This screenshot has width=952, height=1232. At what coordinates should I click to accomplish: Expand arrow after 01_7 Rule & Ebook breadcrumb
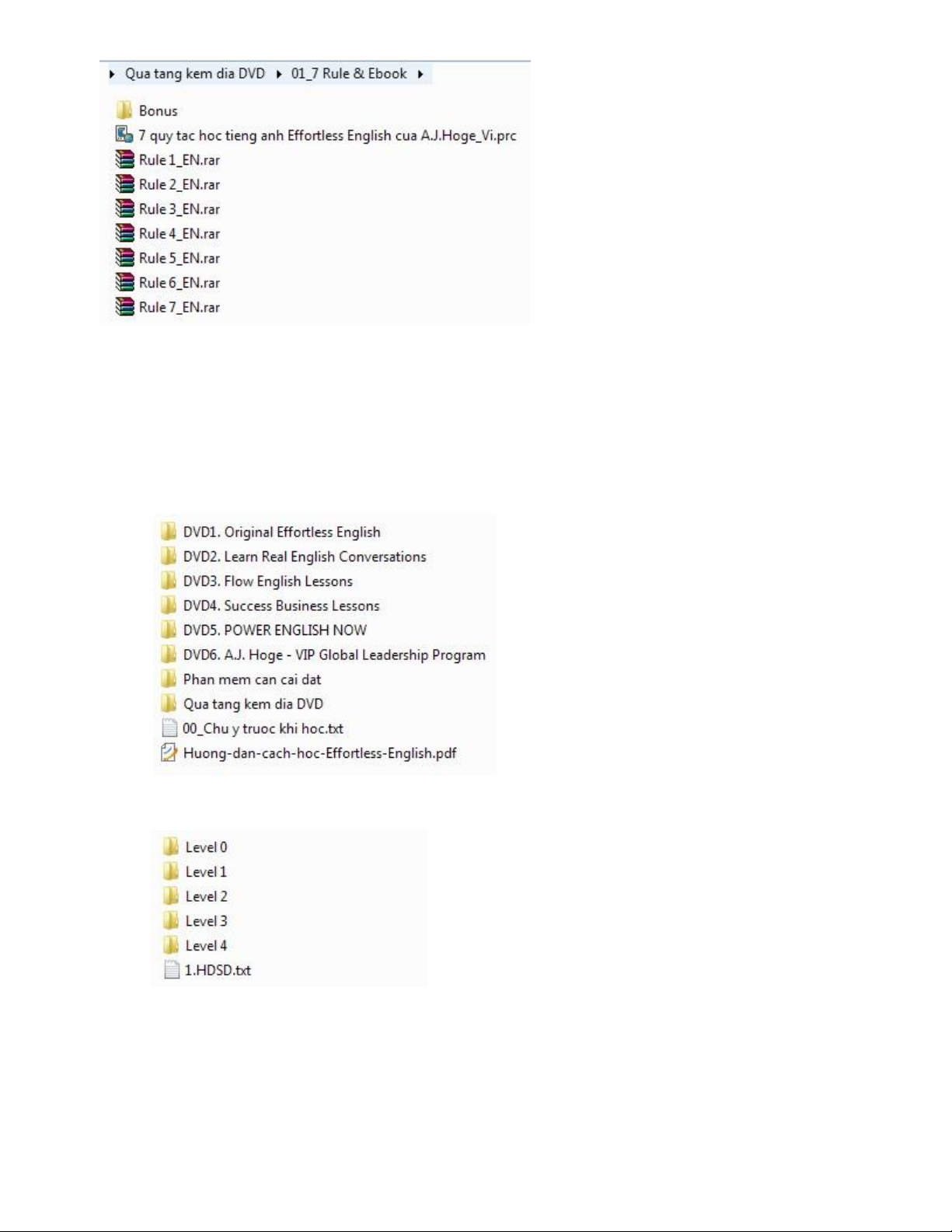pos(420,74)
